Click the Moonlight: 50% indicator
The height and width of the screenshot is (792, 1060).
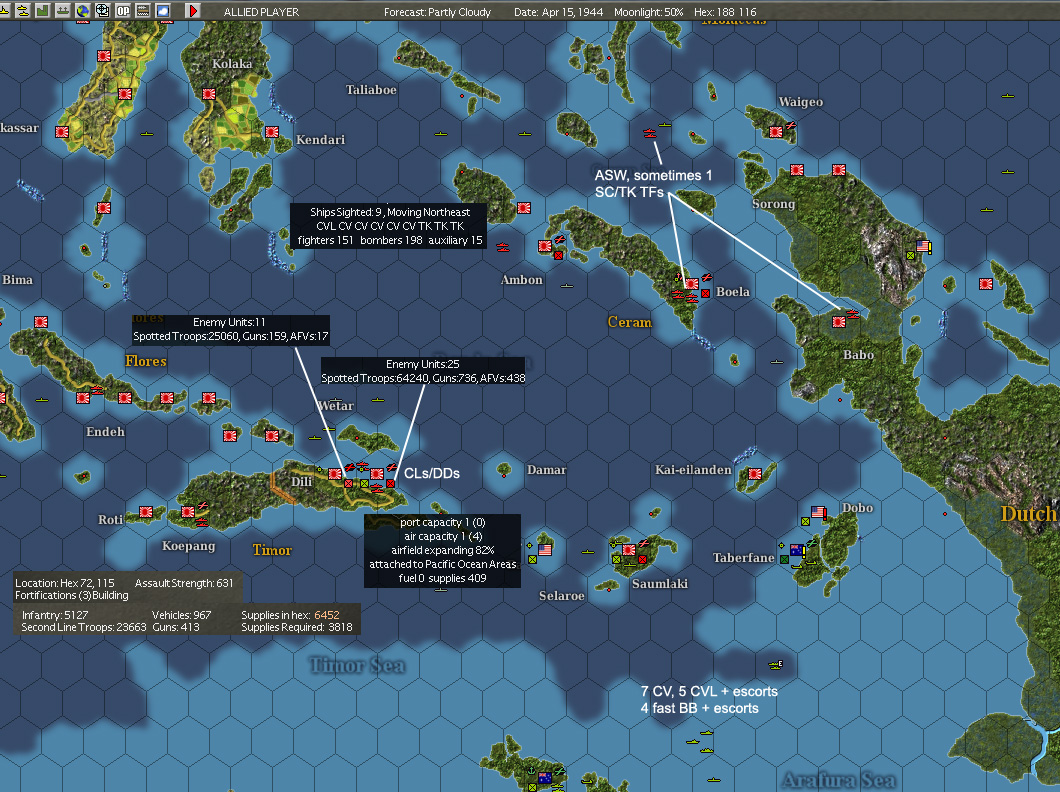(x=648, y=12)
